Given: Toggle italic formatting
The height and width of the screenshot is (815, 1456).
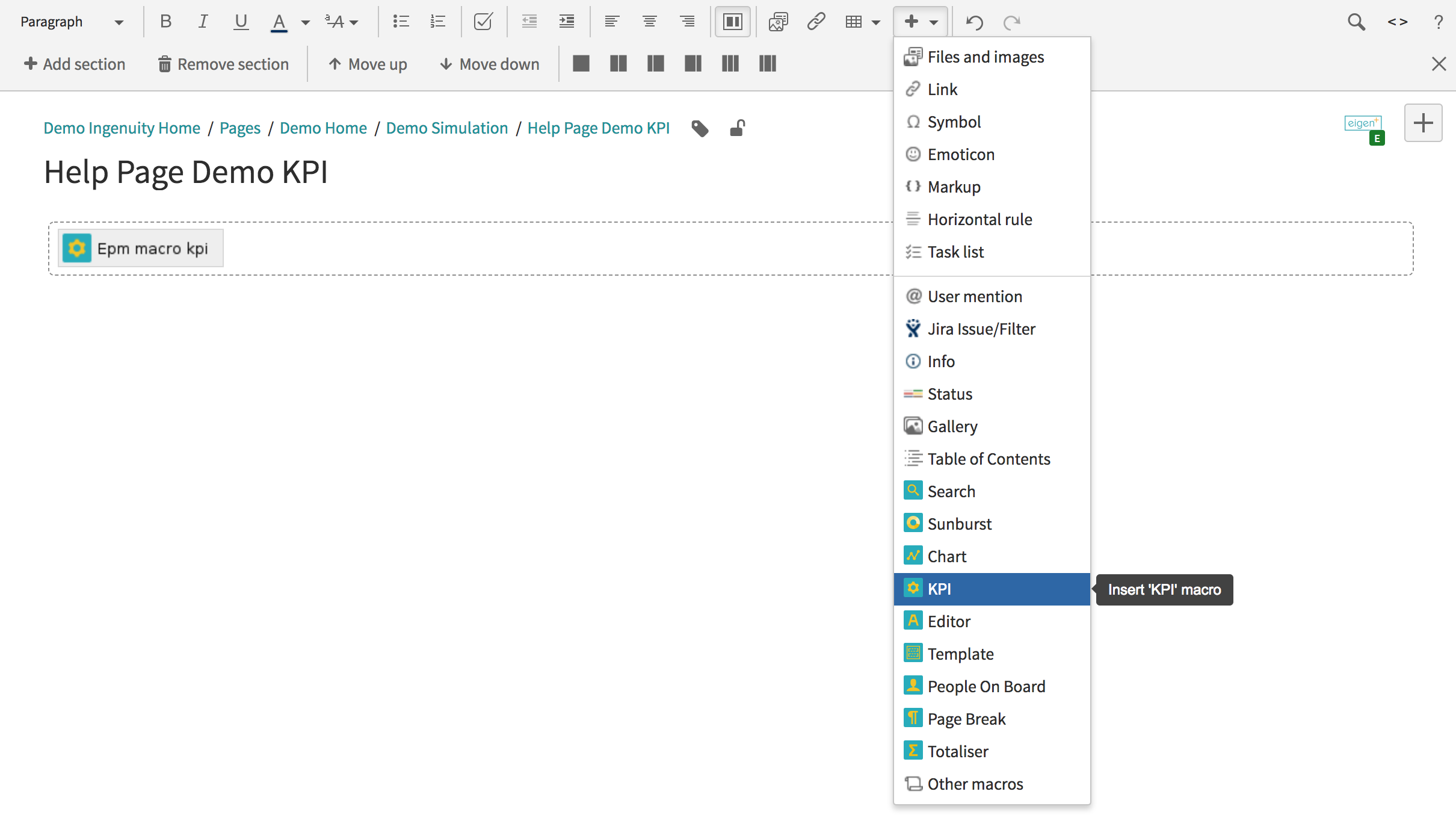Looking at the screenshot, I should pos(203,22).
